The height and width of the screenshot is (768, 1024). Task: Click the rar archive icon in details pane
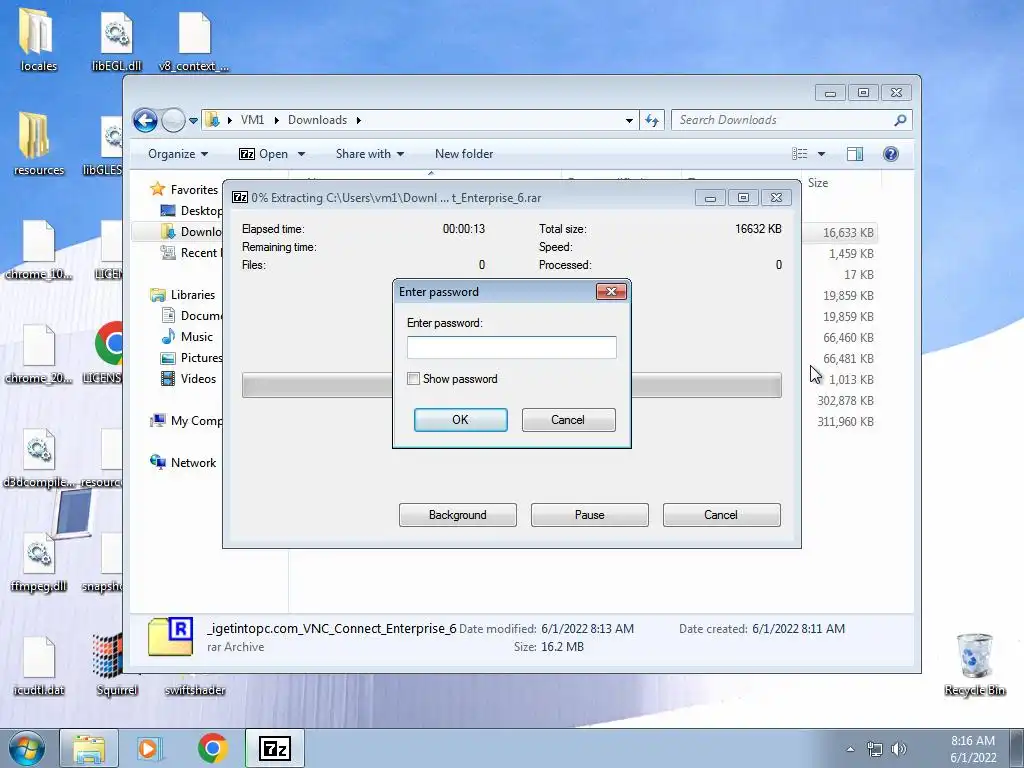point(170,637)
